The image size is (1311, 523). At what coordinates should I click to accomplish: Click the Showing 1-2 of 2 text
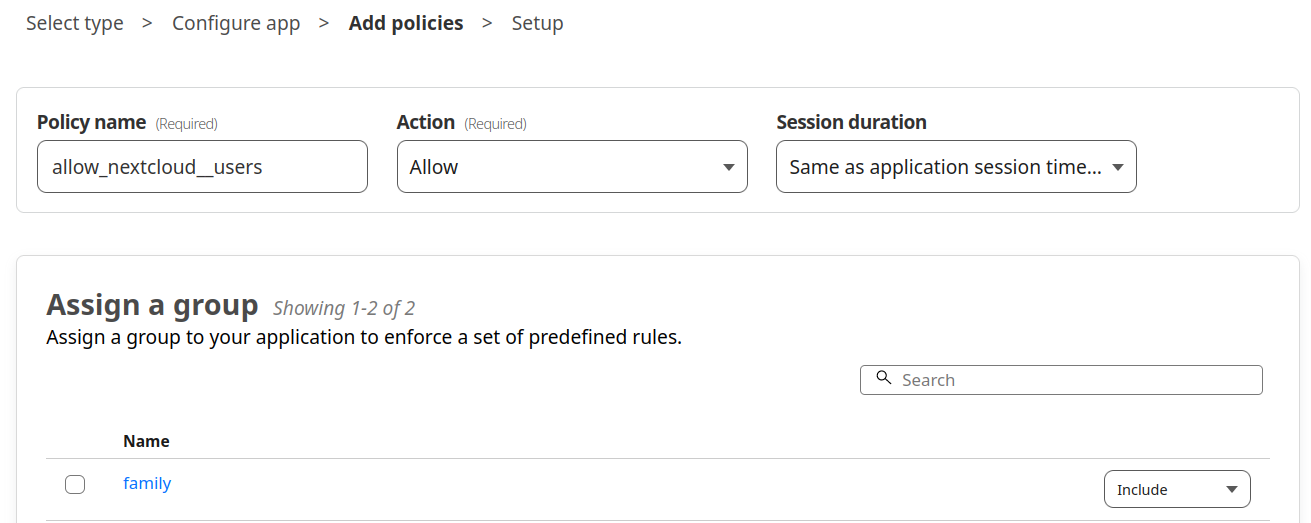[344, 308]
